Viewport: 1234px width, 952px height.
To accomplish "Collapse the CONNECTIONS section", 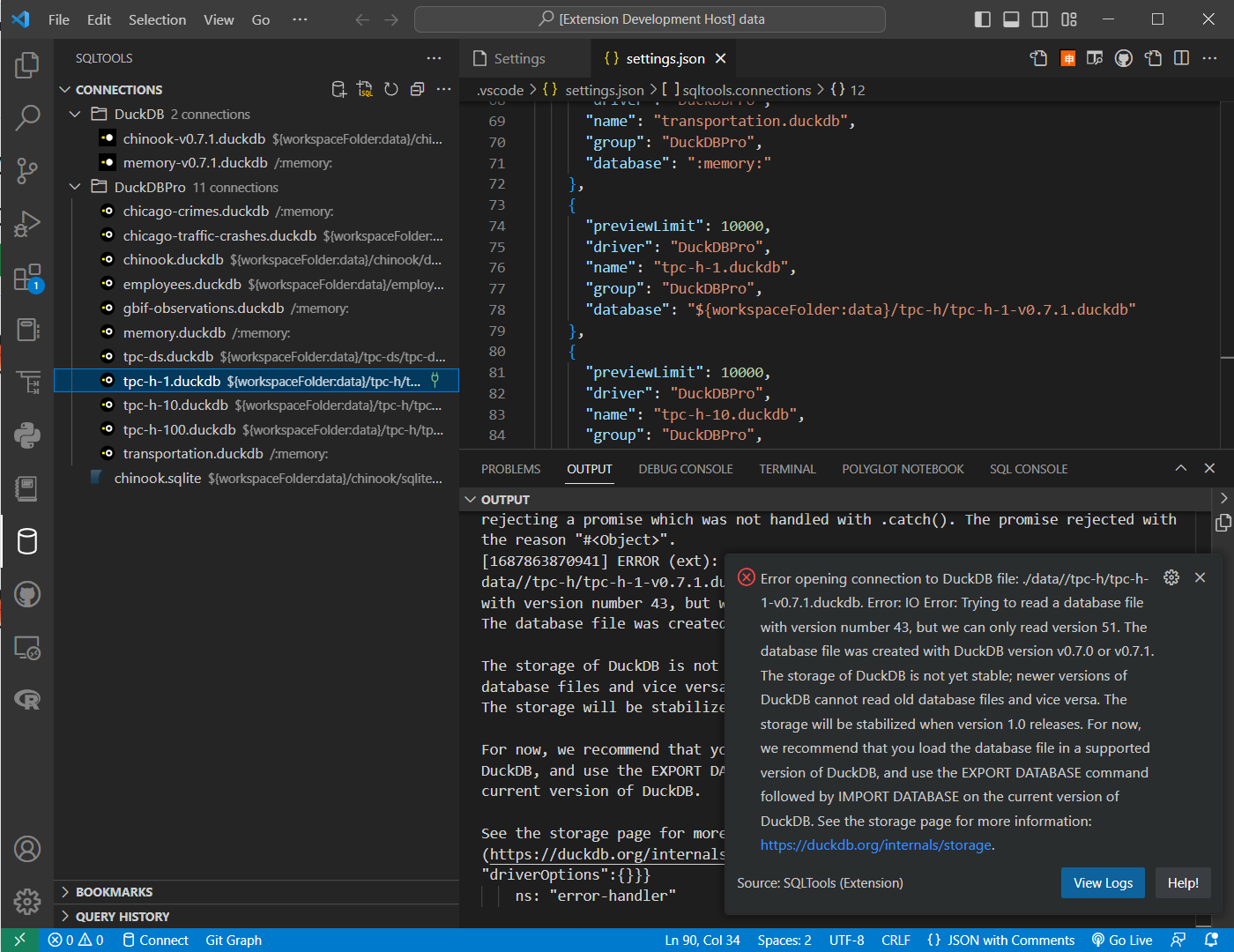I will point(64,90).
